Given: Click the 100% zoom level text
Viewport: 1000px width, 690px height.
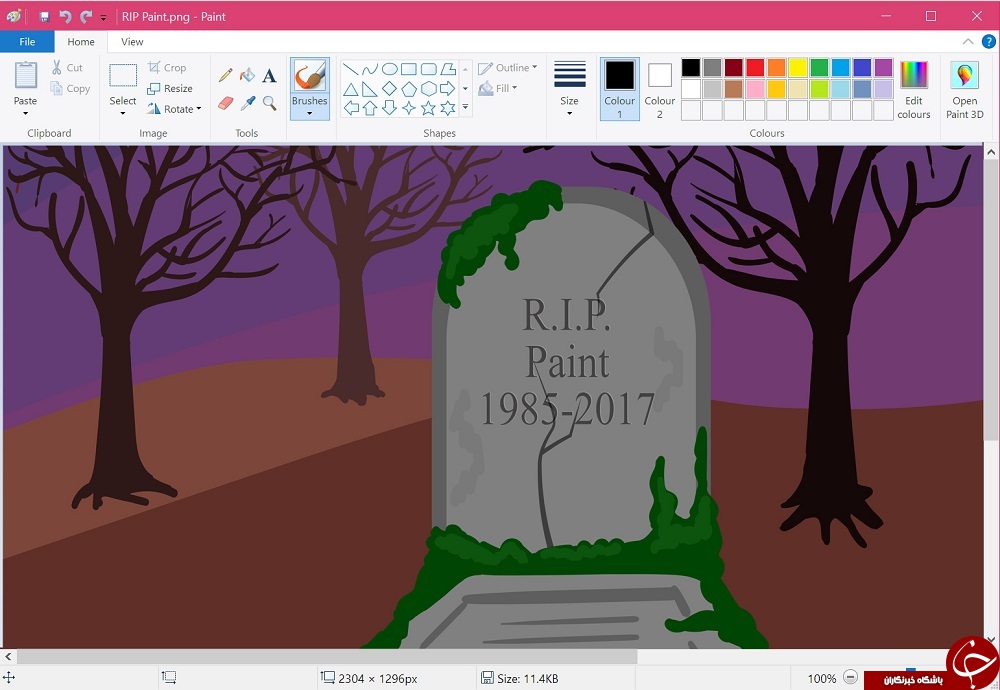Looking at the screenshot, I should pos(821,679).
